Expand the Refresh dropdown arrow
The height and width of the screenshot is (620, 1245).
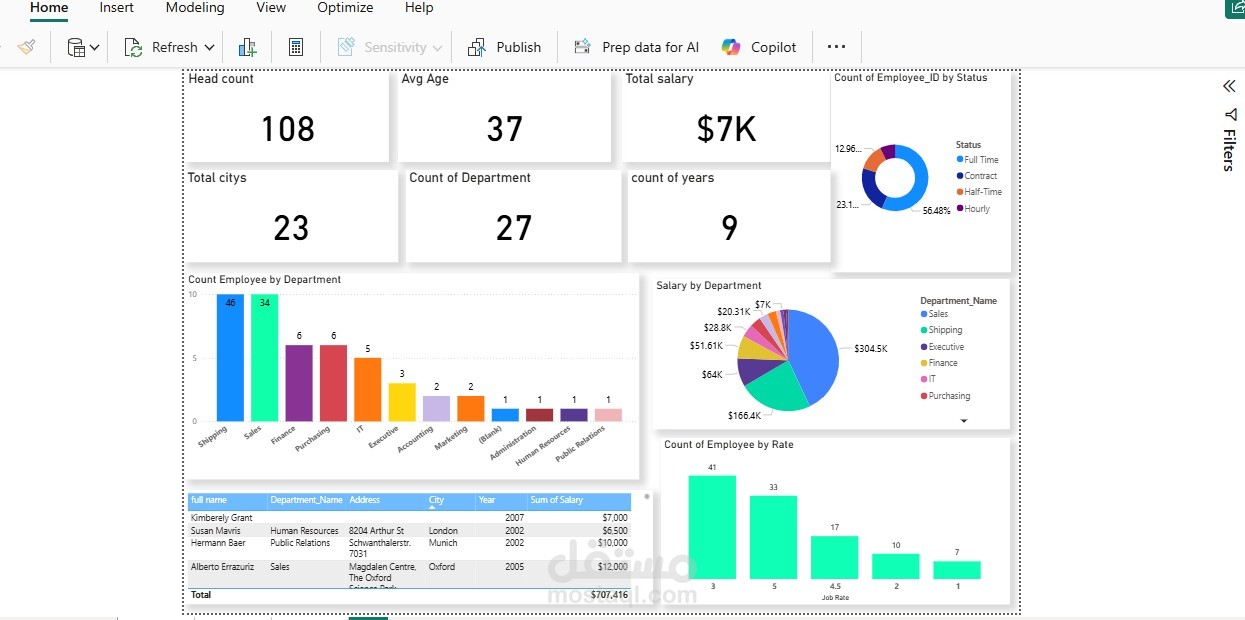pyautogui.click(x=209, y=48)
